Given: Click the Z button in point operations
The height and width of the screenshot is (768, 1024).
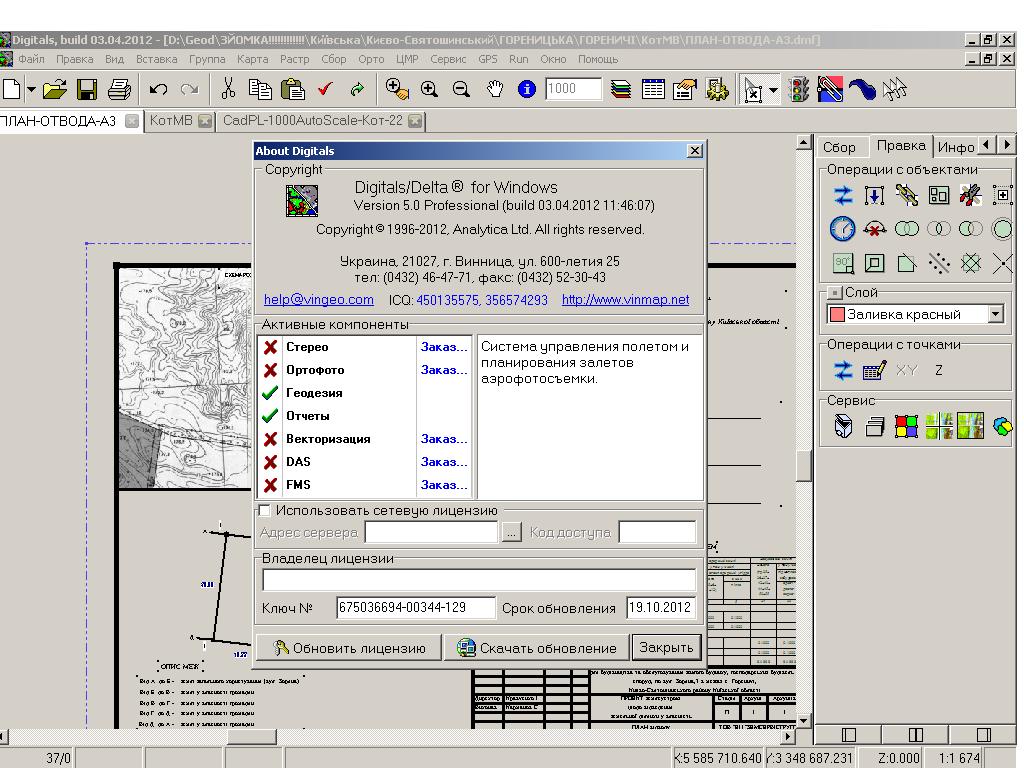Looking at the screenshot, I should coord(938,370).
